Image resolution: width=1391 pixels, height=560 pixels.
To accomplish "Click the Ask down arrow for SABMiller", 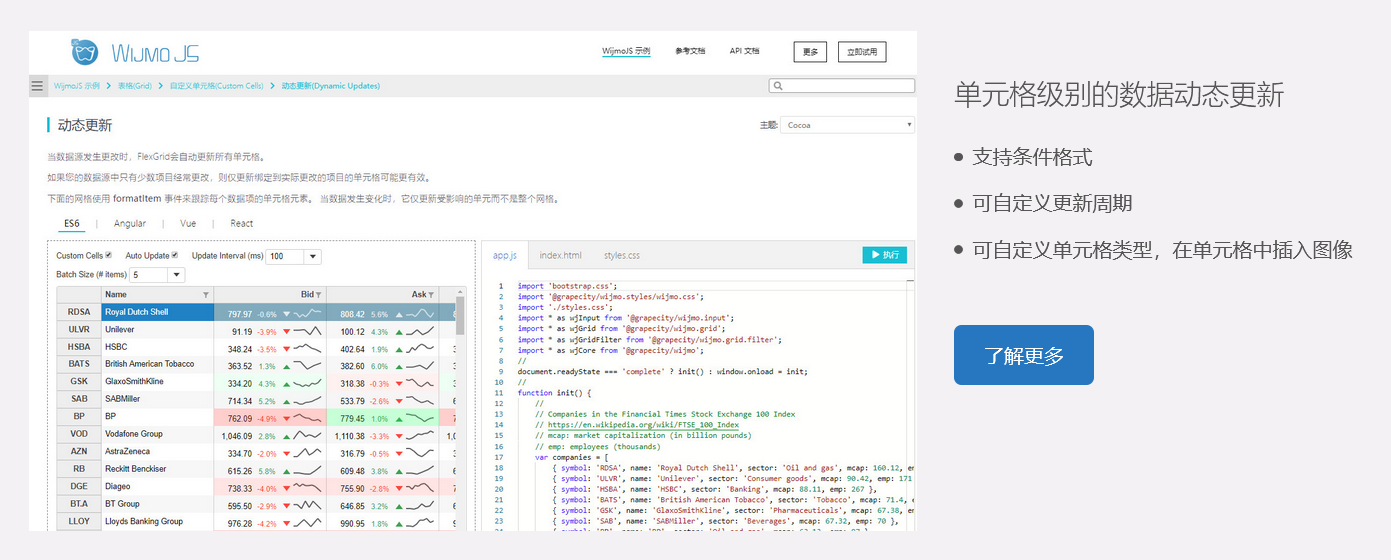I will pos(398,400).
